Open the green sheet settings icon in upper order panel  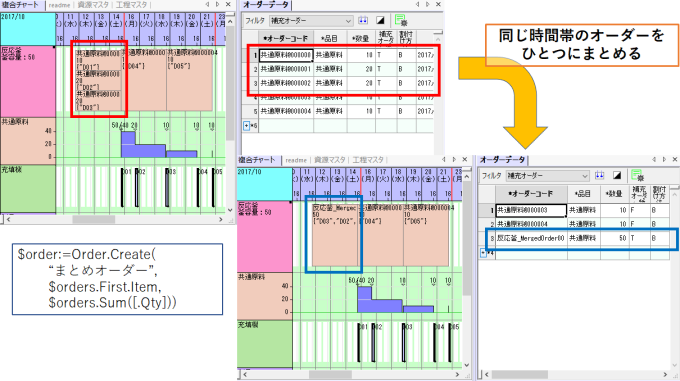400,20
